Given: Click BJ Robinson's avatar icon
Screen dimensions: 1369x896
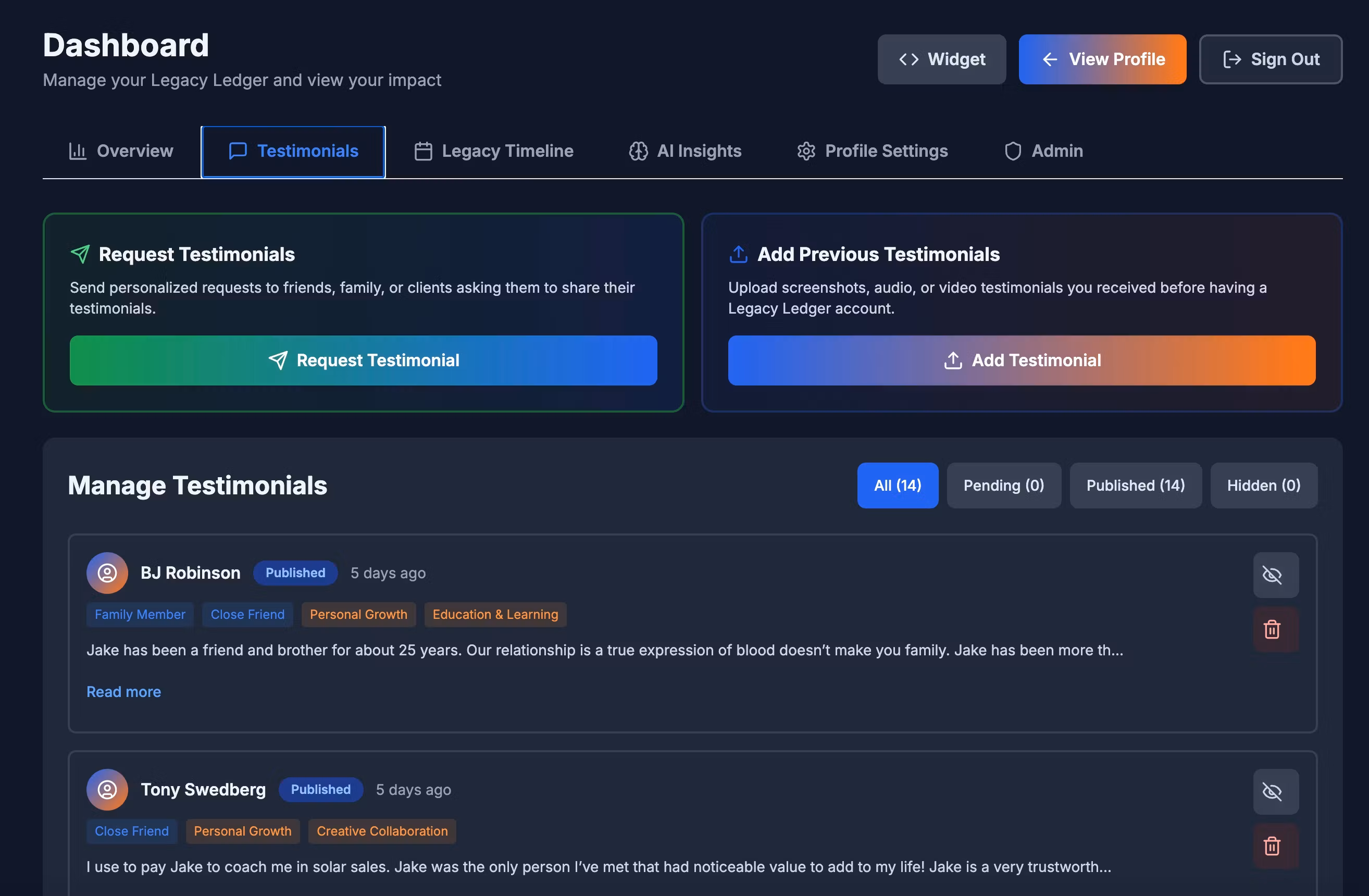Looking at the screenshot, I should point(107,573).
